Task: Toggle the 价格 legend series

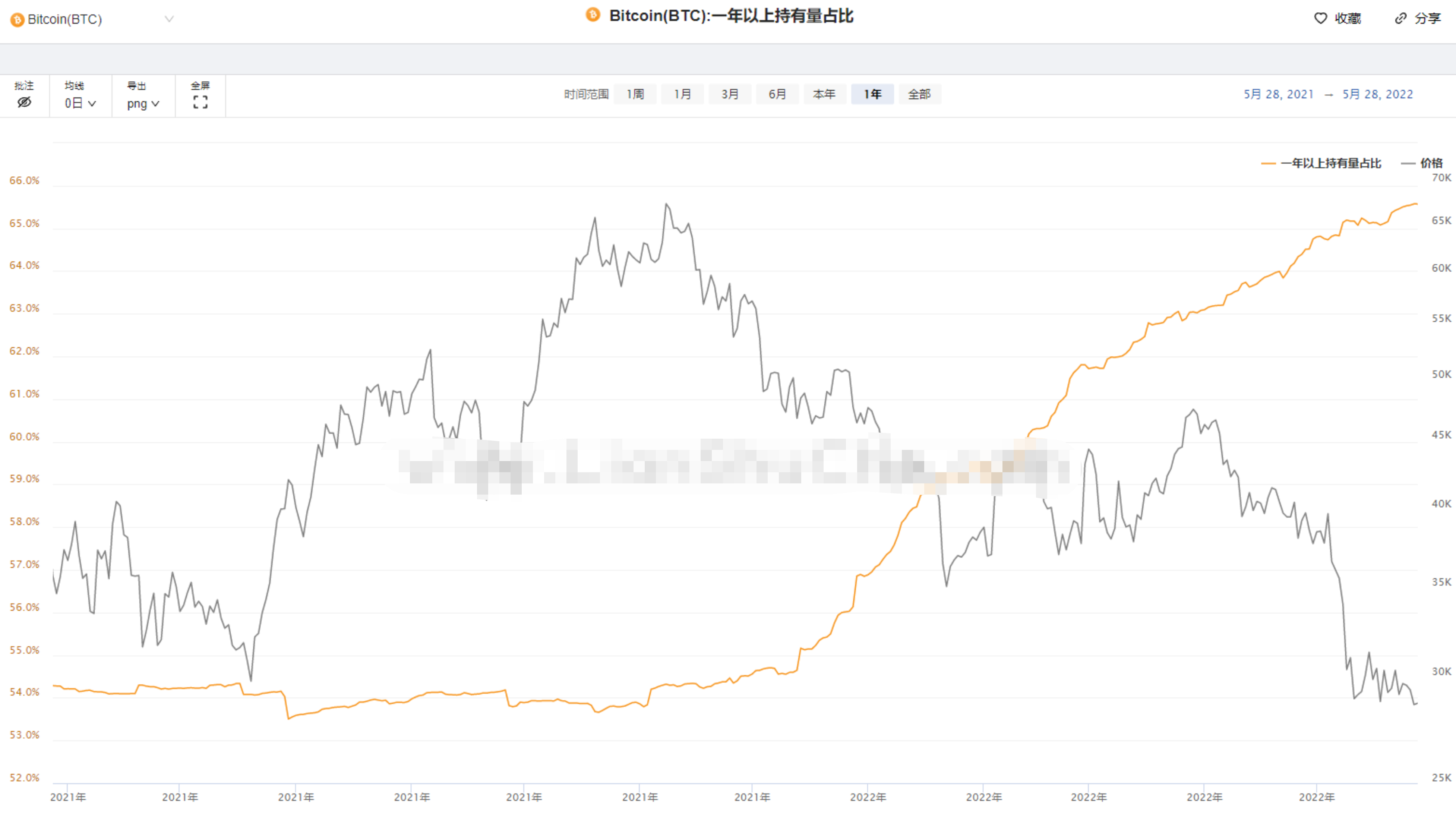Action: [x=1421, y=163]
